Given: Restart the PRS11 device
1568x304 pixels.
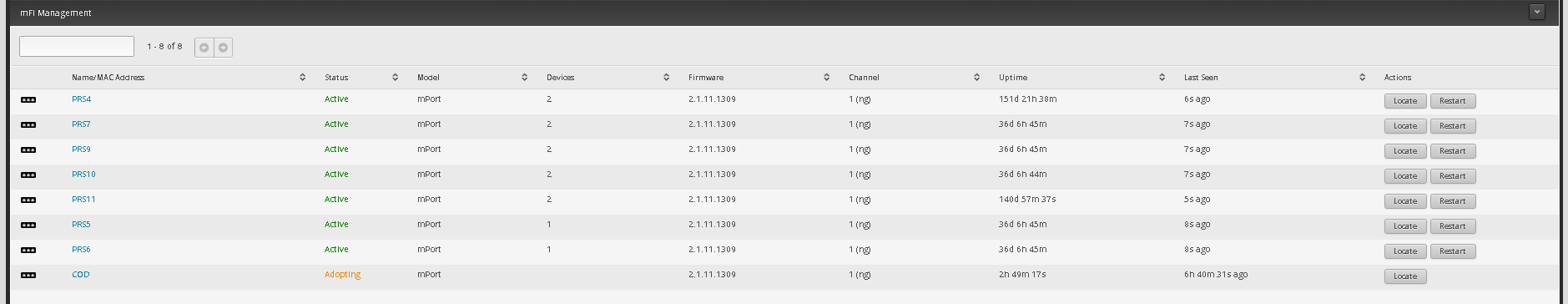Looking at the screenshot, I should tap(1452, 201).
